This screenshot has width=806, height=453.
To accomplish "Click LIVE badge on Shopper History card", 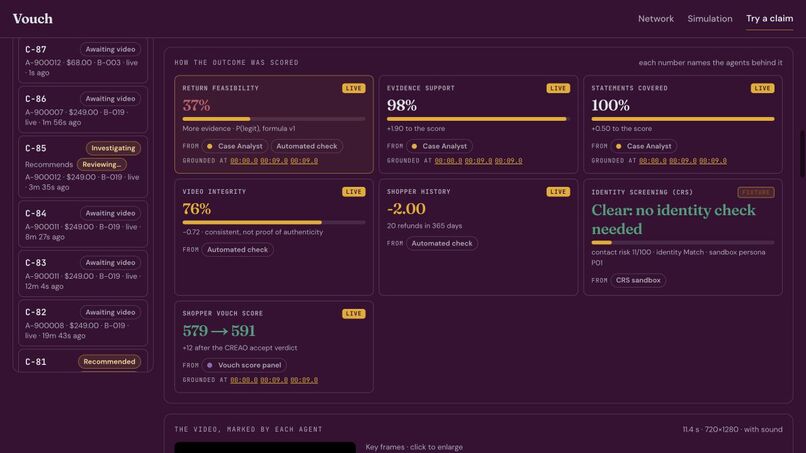I will [x=558, y=192].
